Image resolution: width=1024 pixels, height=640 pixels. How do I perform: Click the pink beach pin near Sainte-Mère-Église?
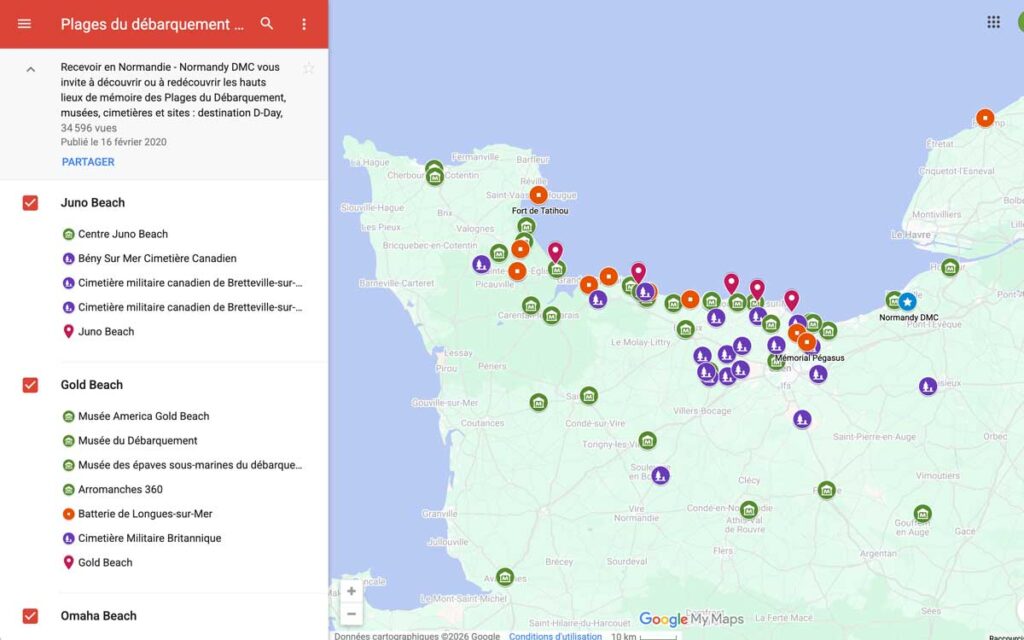pos(555,251)
